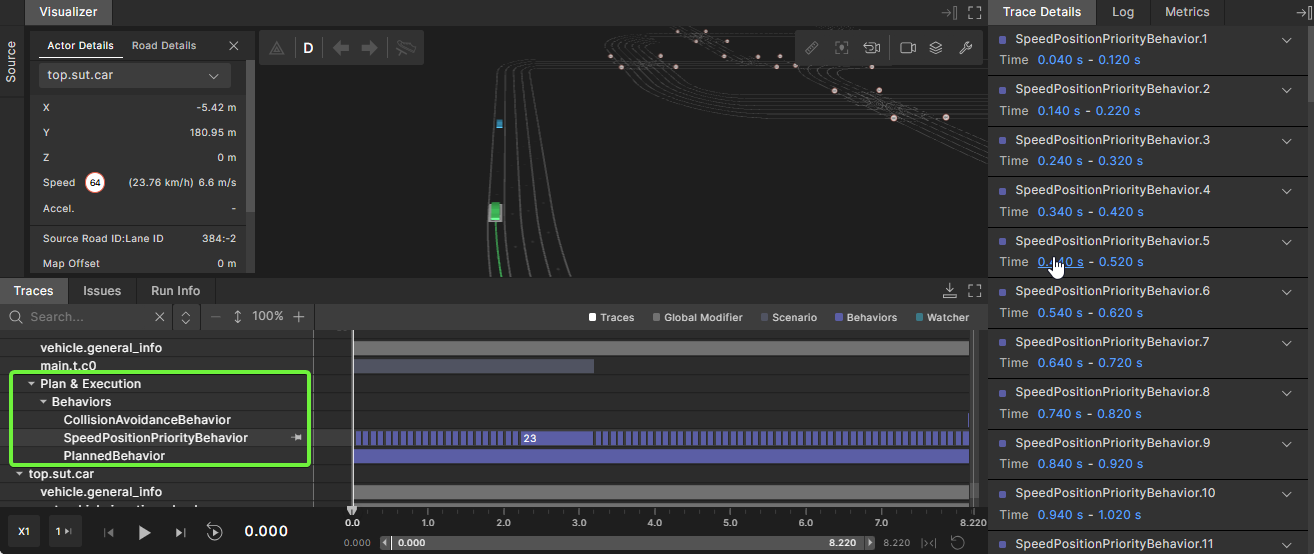Toggle the Global Modifier legend filter
Viewport: 1314px width, 554px height.
[698, 317]
